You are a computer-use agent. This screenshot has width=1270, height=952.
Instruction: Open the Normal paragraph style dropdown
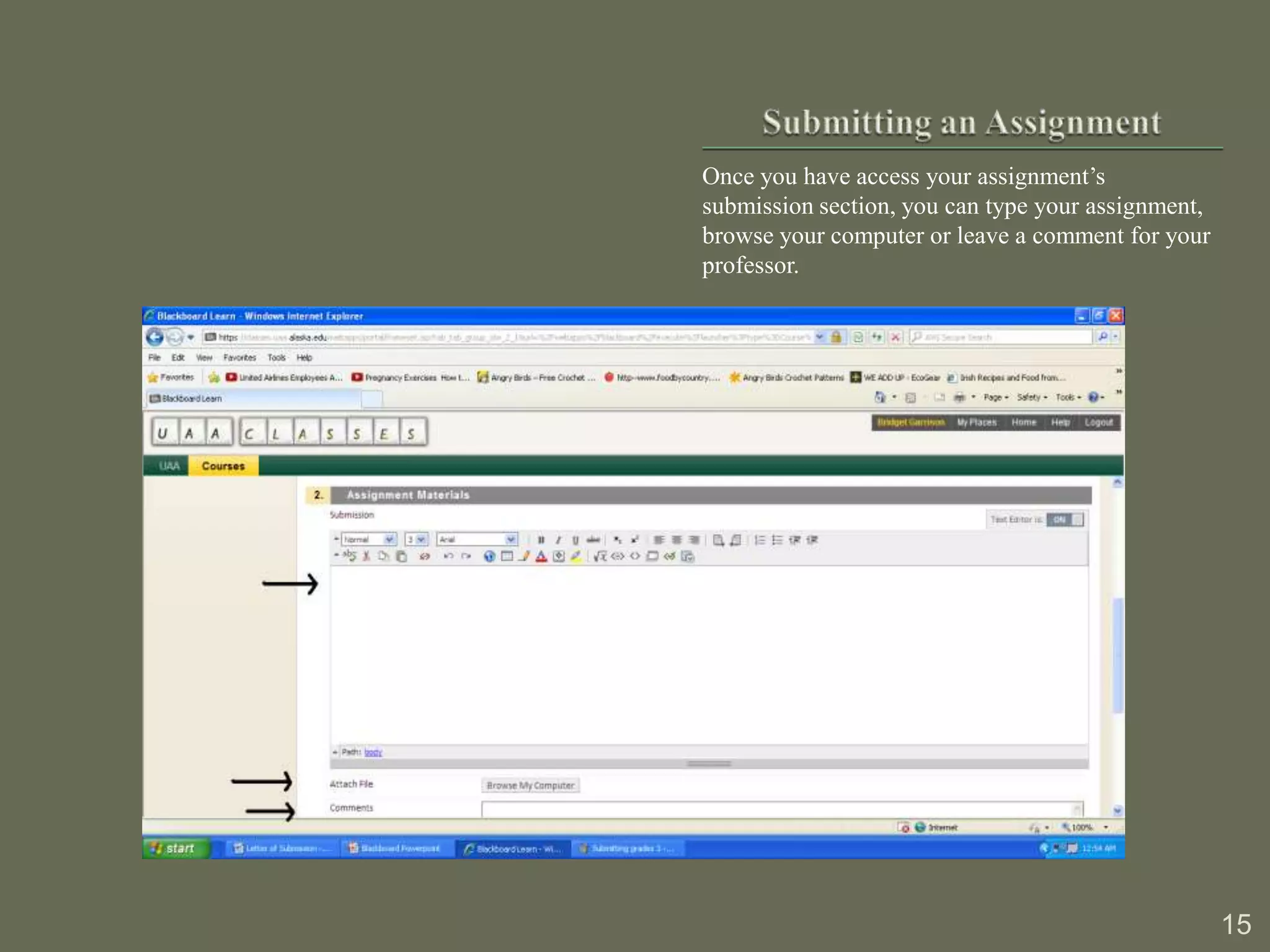pos(369,539)
